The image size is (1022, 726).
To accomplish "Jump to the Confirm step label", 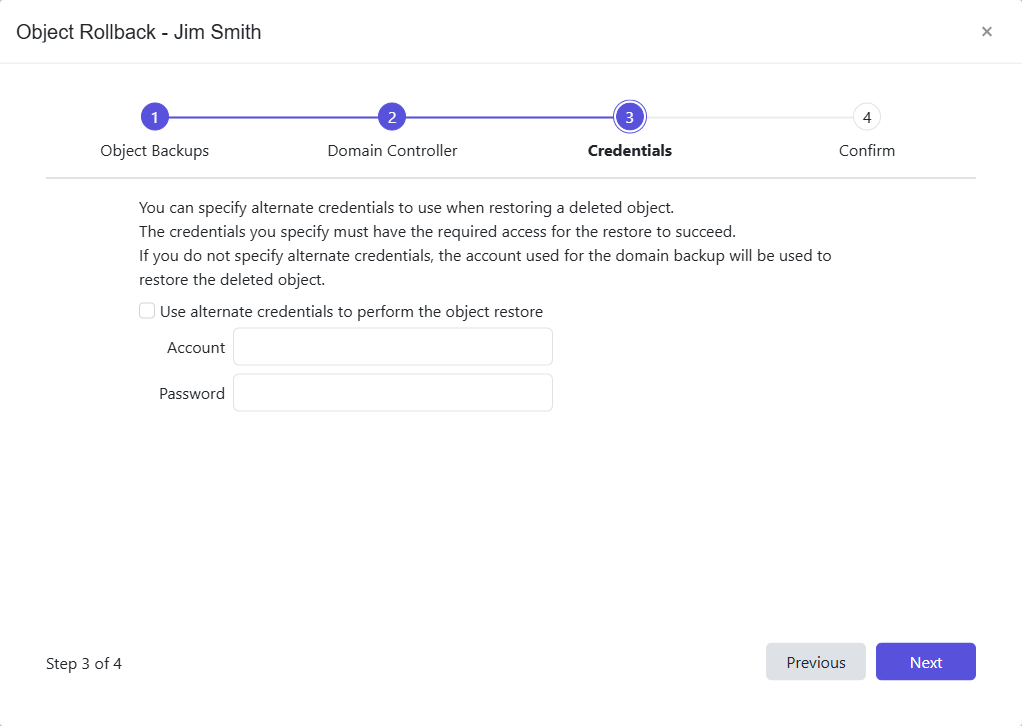I will point(866,150).
